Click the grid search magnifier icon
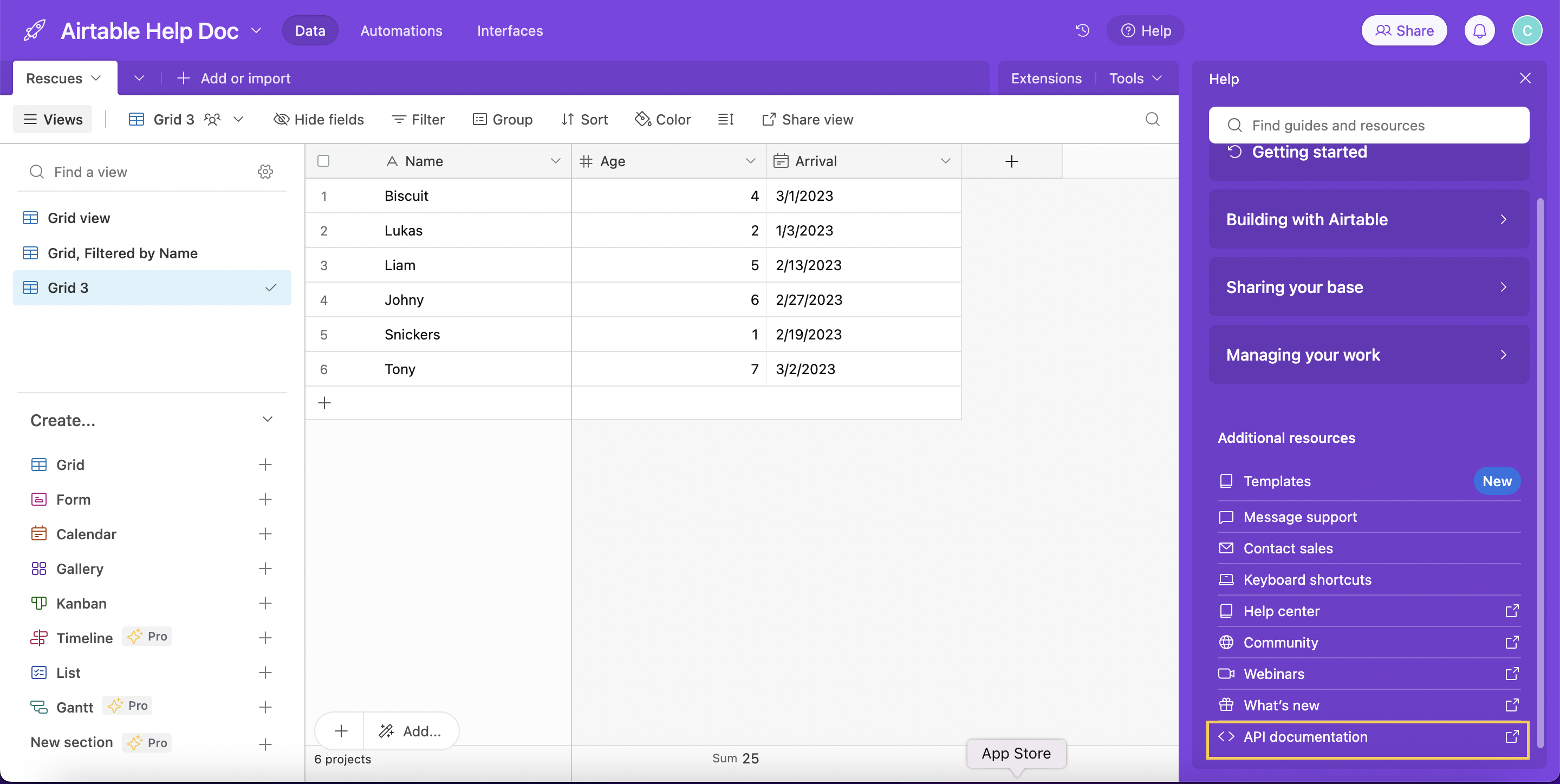 click(x=1153, y=119)
